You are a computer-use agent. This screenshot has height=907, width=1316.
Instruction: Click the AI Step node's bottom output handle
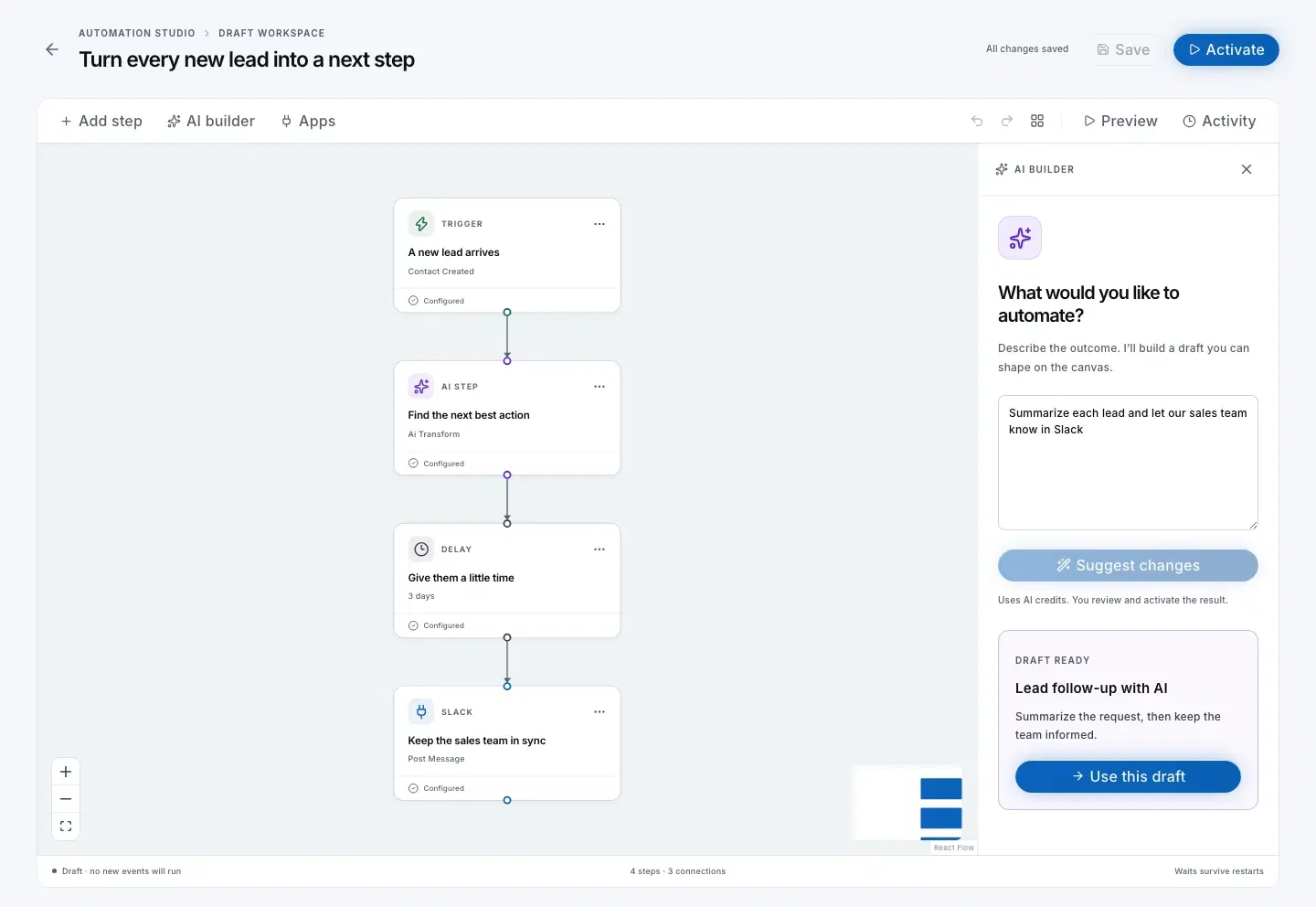coord(507,475)
